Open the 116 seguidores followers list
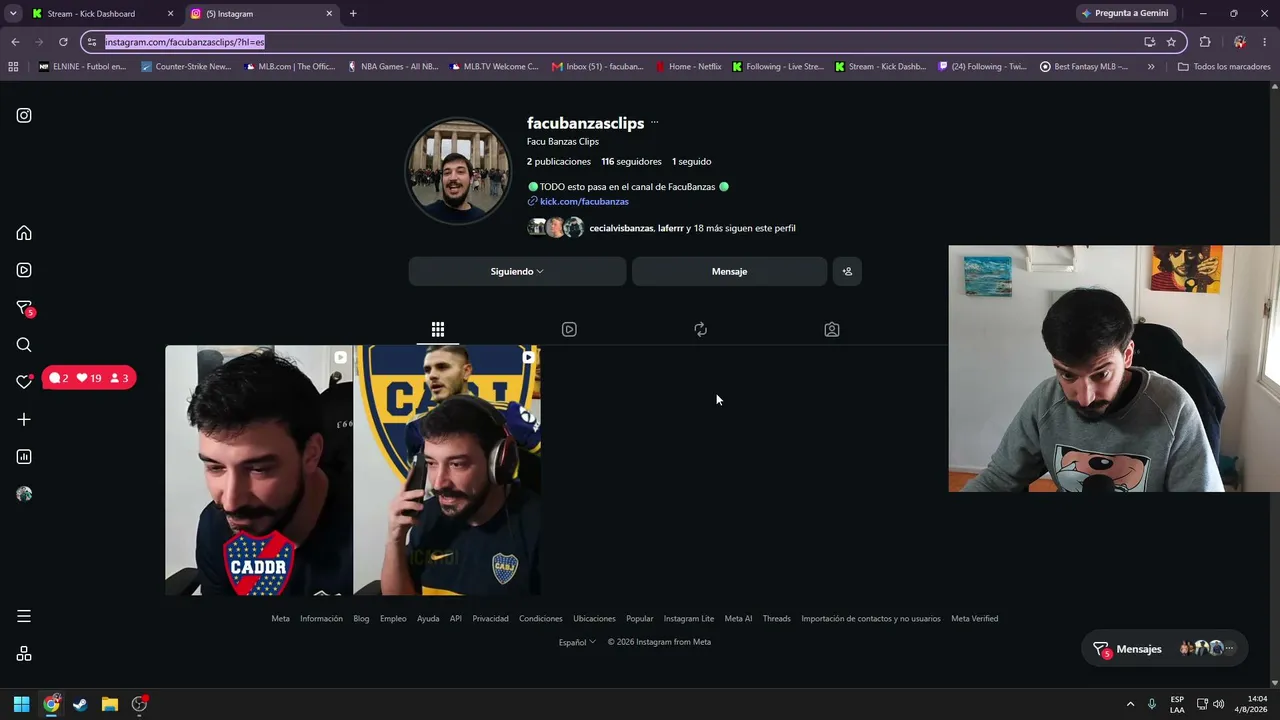Image resolution: width=1280 pixels, height=720 pixels. click(631, 162)
